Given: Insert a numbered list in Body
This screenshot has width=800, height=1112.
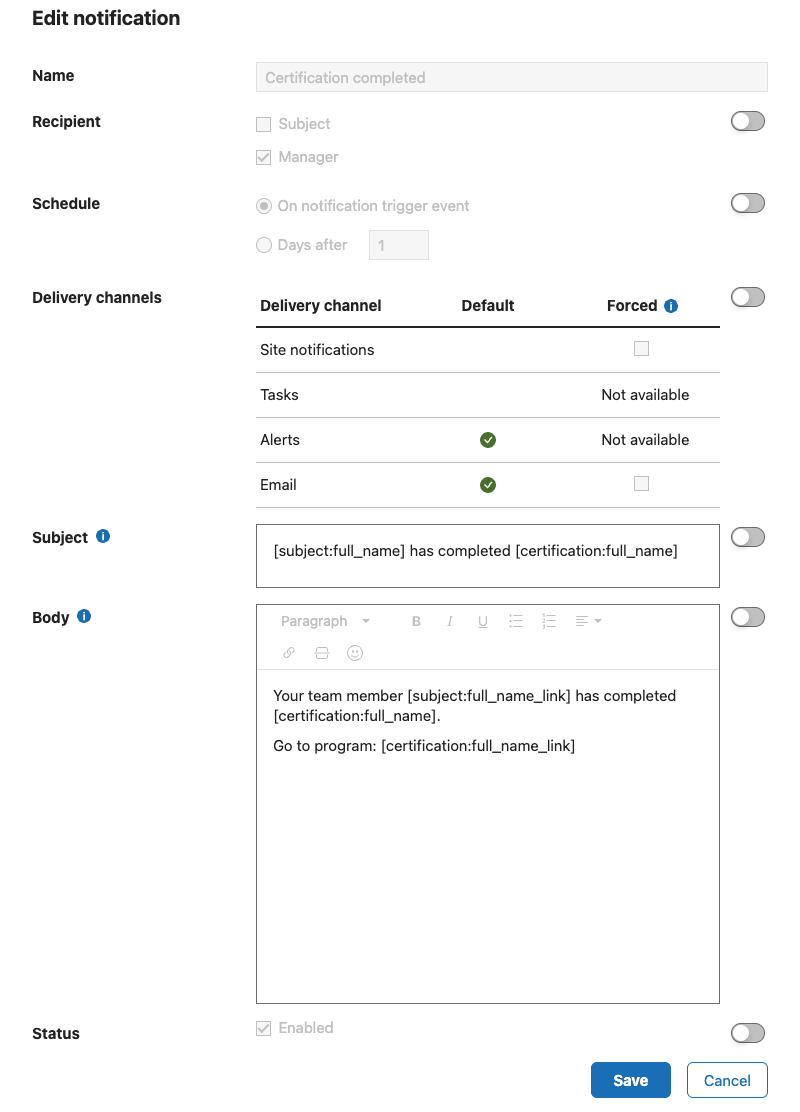Looking at the screenshot, I should [549, 621].
